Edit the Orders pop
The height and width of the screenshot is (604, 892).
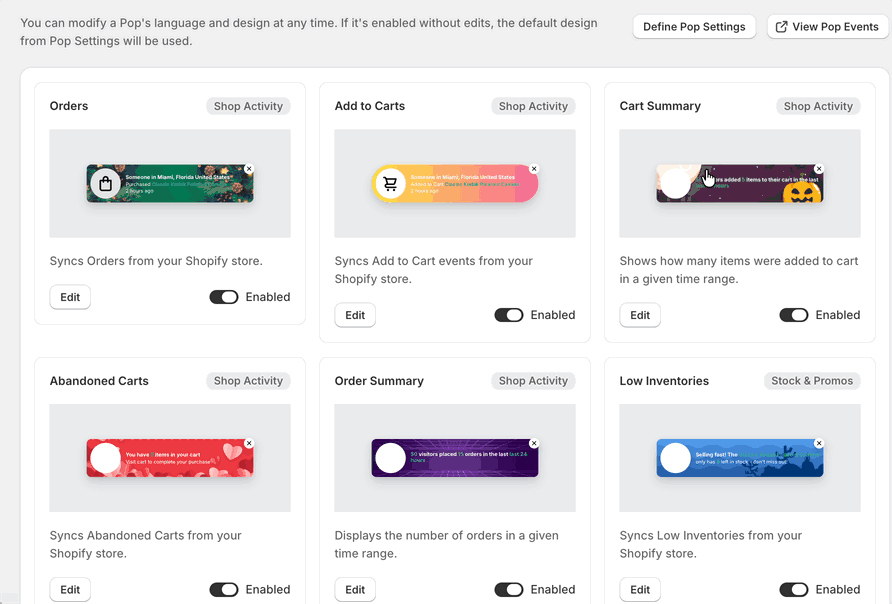(70, 297)
